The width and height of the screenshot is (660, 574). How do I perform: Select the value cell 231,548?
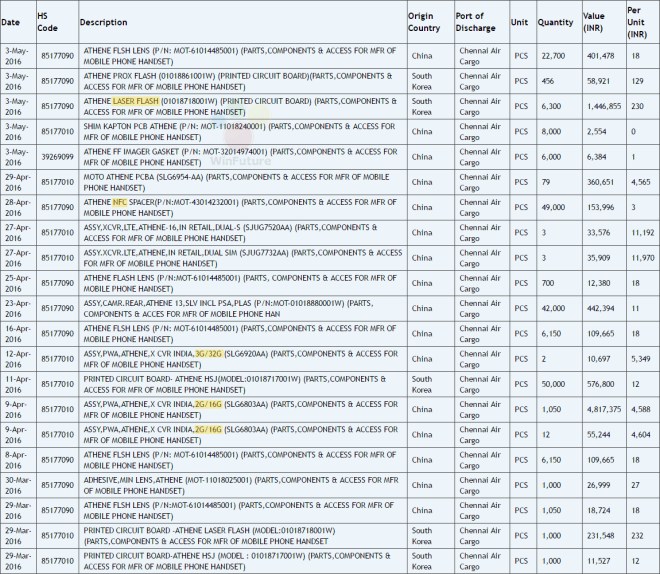coord(601,536)
